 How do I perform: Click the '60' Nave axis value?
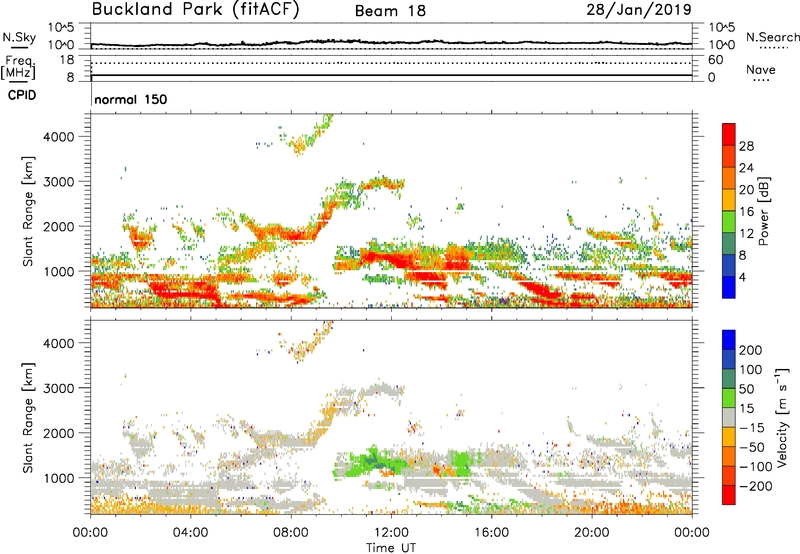coord(716,60)
